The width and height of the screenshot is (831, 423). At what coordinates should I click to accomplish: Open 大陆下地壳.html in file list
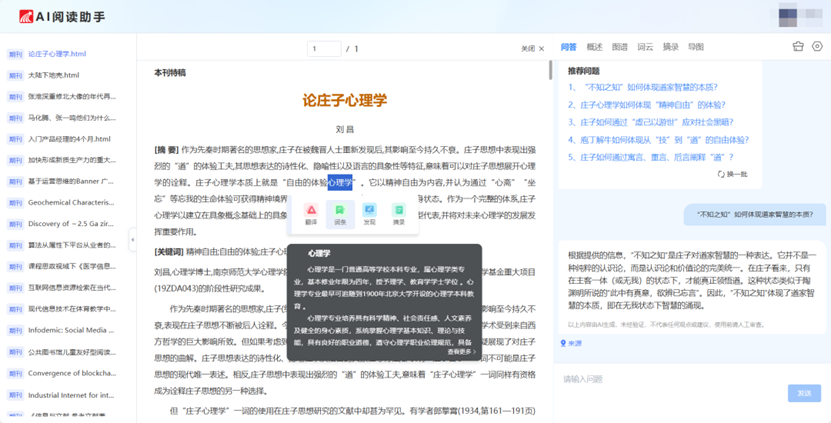pos(54,75)
